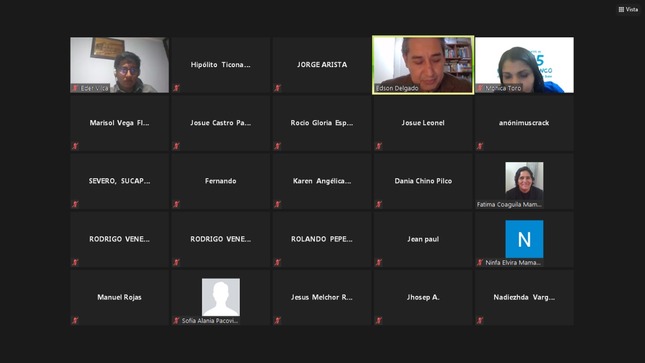
Task: Click the muted mic icon on Hipólito Ticona tile
Action: point(176,88)
